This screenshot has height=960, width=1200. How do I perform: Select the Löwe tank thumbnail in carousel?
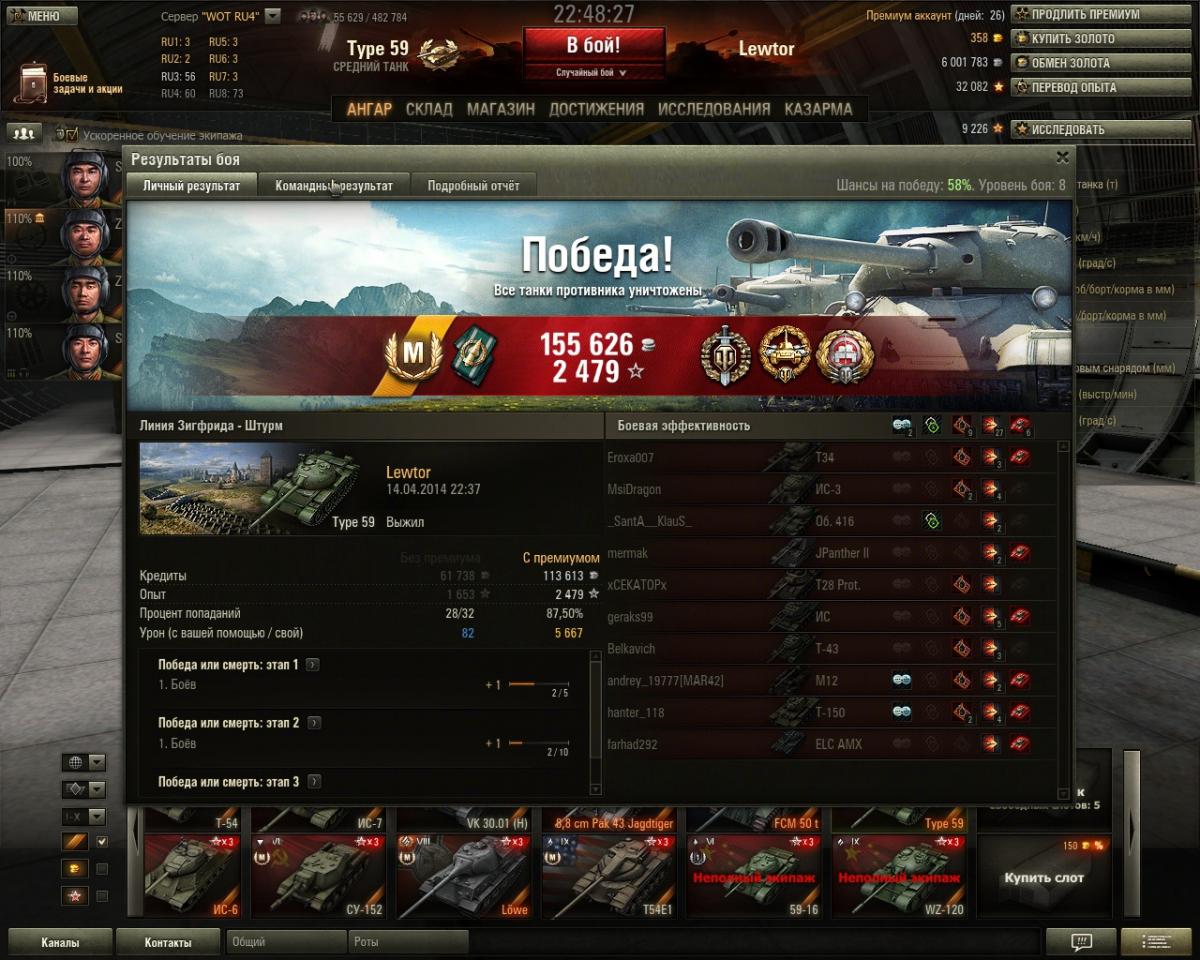(x=467, y=877)
